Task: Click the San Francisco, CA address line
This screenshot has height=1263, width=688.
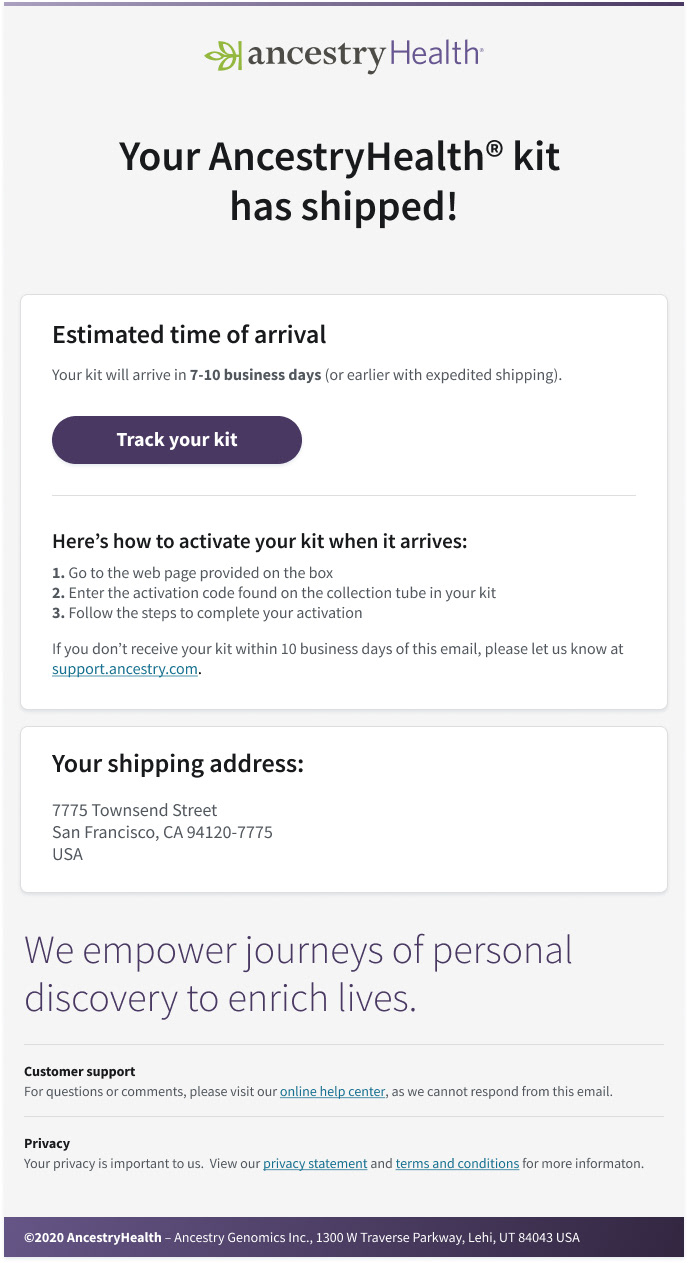Action: click(162, 832)
